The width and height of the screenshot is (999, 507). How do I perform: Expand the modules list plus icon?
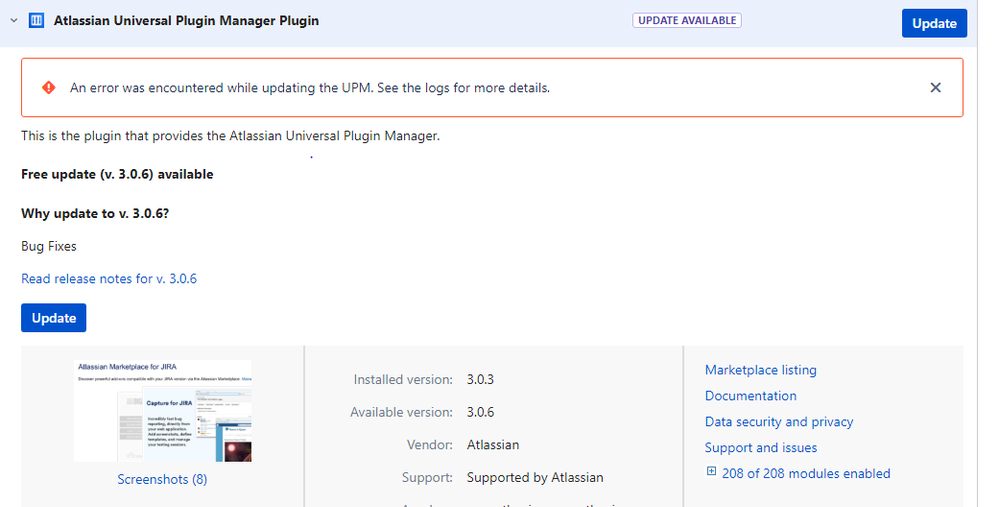[711, 472]
